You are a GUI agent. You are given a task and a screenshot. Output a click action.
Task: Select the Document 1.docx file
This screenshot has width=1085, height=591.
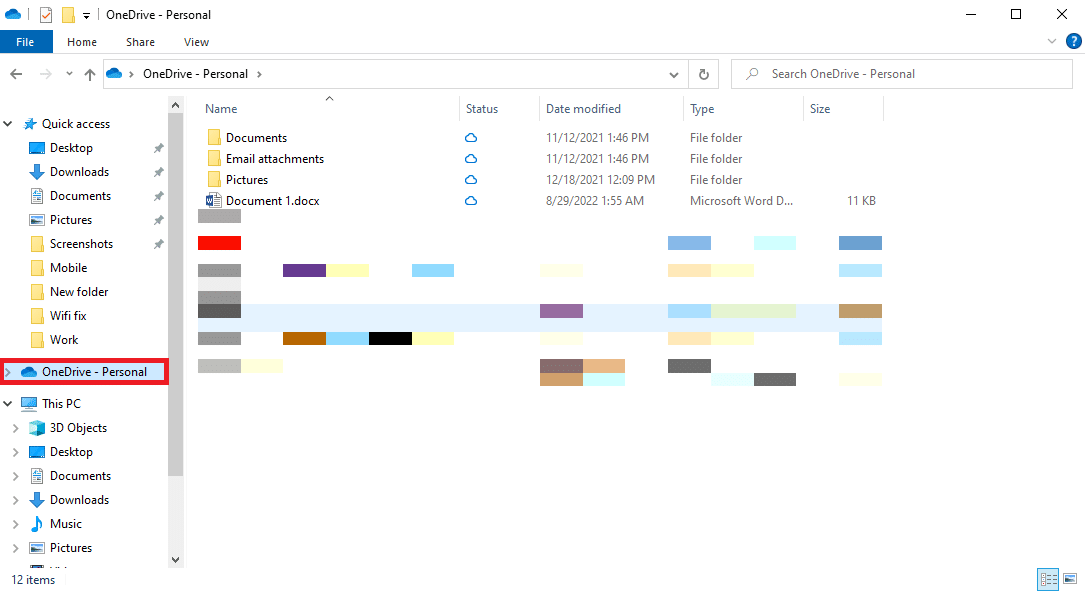tap(272, 201)
